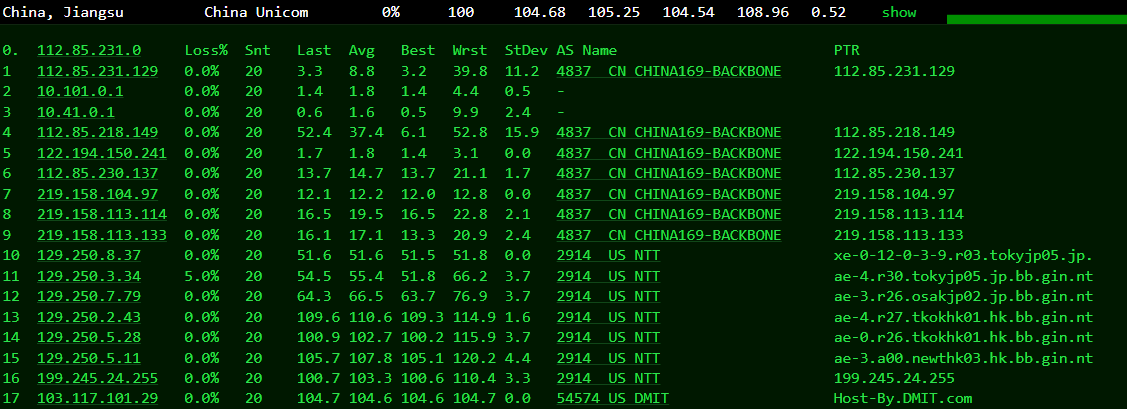Viewport: 1127px width, 409px height.
Task: Open AS 2914 NTT link in hop 11 row
Action: pyautogui.click(x=608, y=276)
